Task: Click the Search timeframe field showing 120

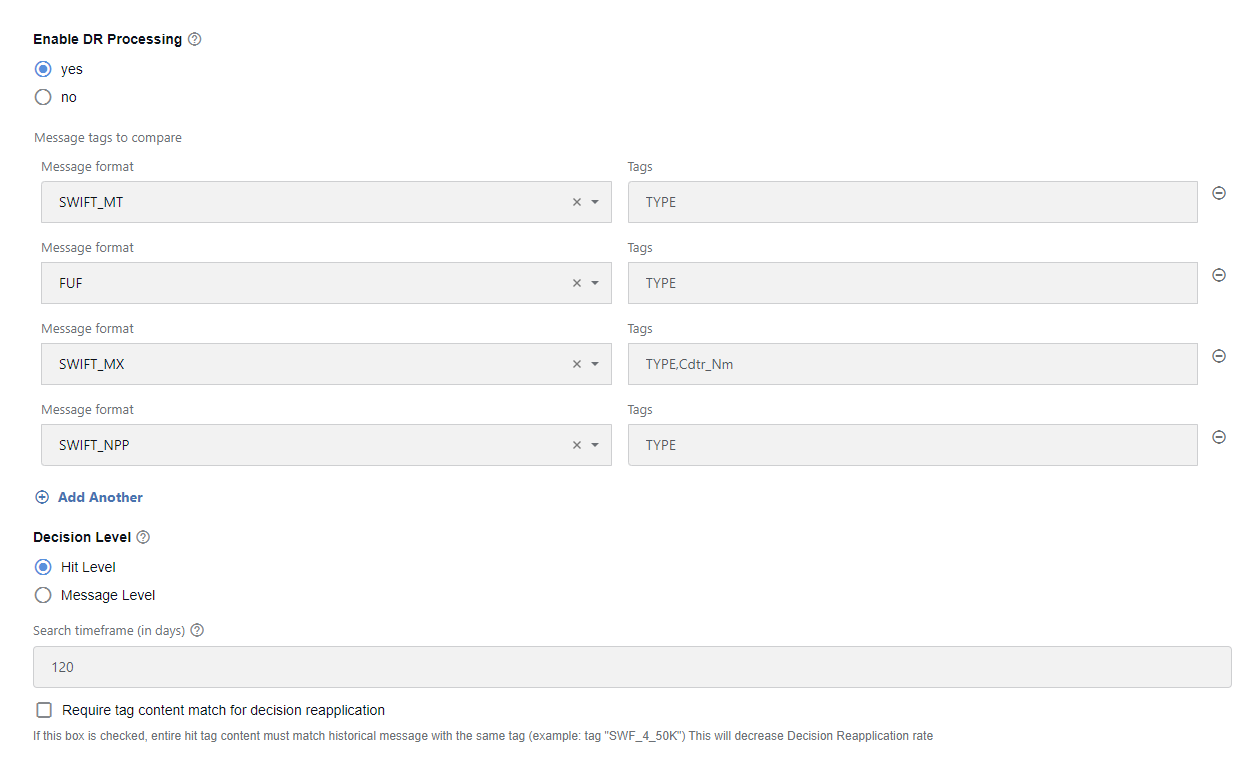Action: tap(632, 667)
